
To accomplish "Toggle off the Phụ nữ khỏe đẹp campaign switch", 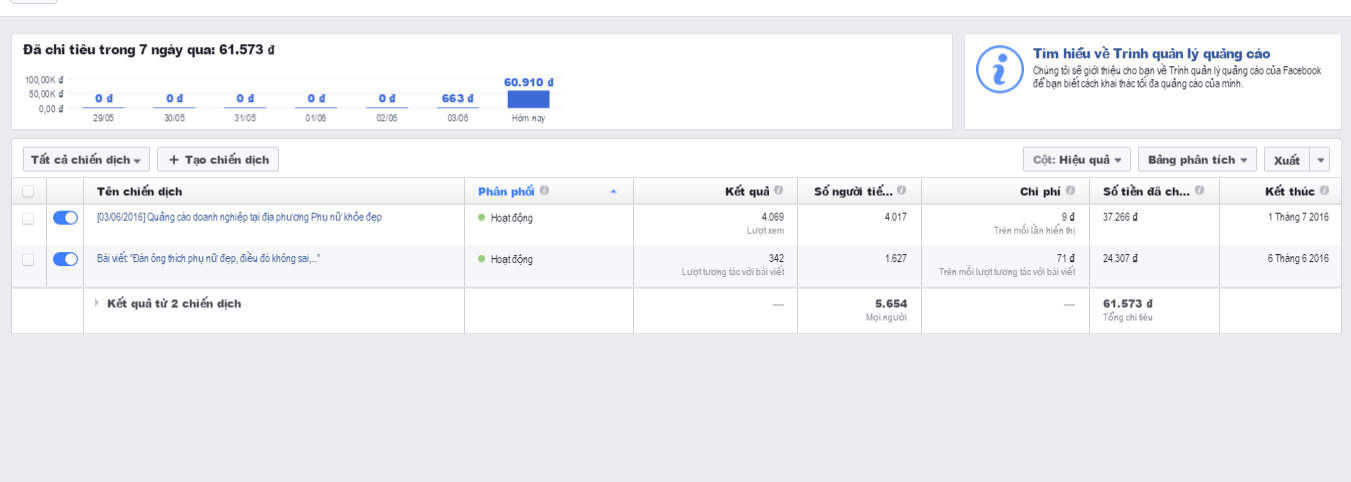I will pyautogui.click(x=65, y=218).
